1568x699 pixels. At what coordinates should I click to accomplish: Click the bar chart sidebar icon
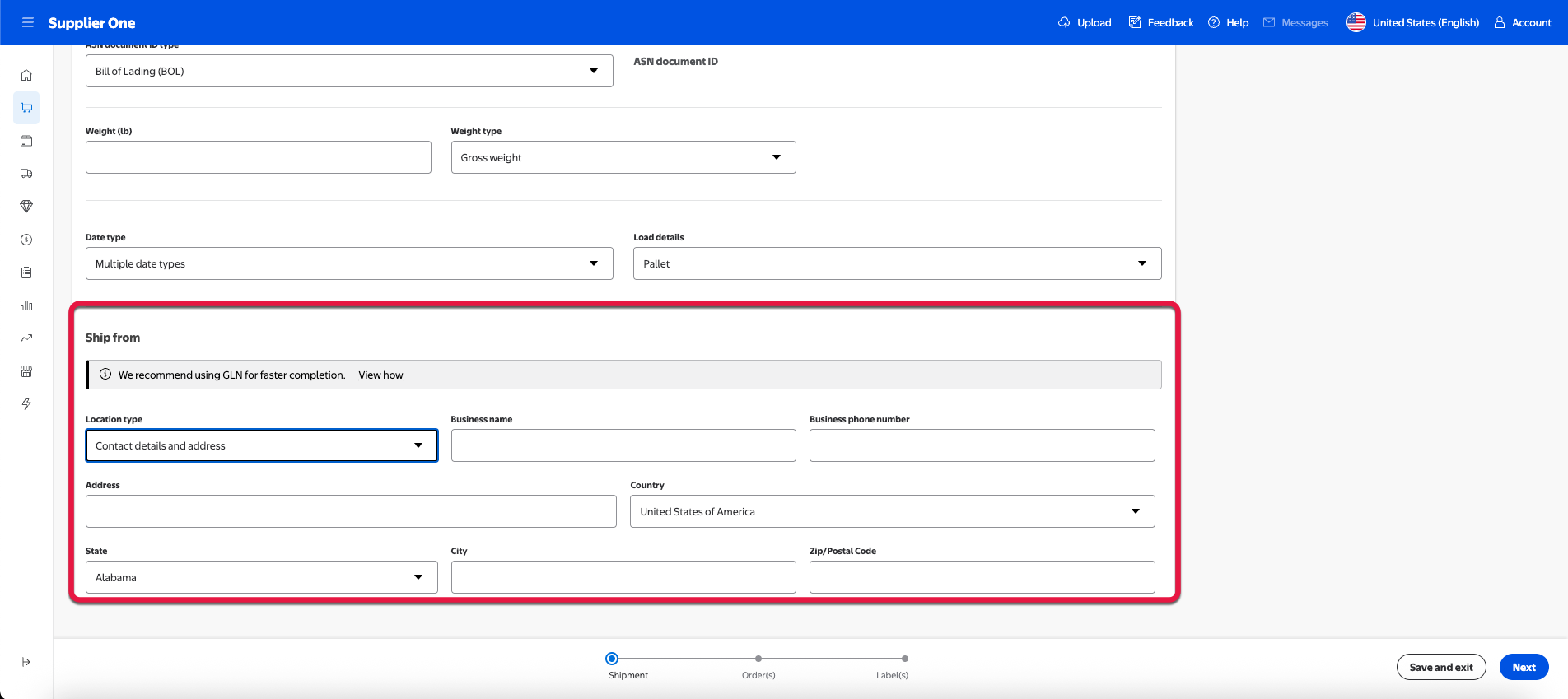(26, 305)
